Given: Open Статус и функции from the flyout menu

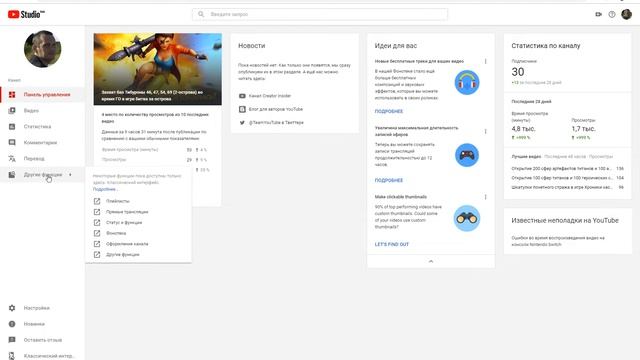Looking at the screenshot, I should [124, 222].
